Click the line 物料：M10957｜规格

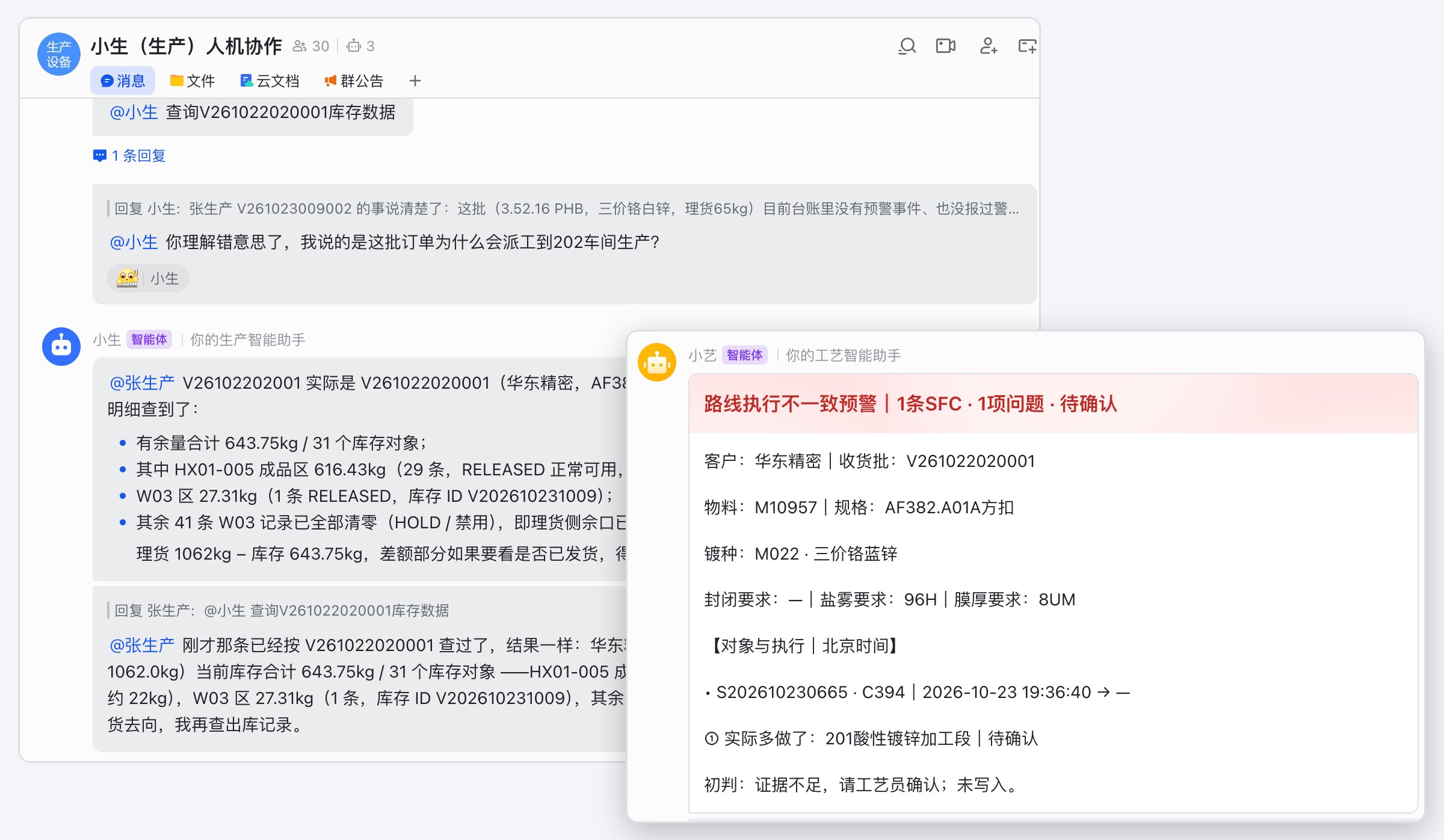(x=859, y=507)
